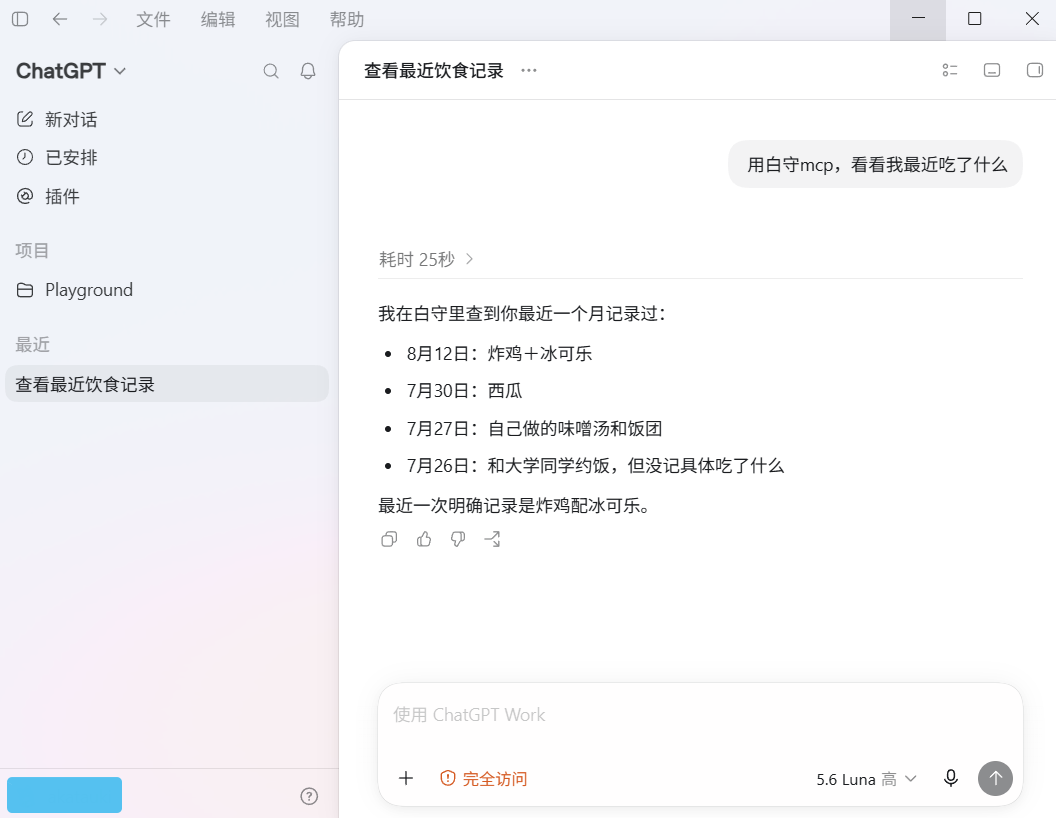Open the 编辑 menu

[218, 20]
